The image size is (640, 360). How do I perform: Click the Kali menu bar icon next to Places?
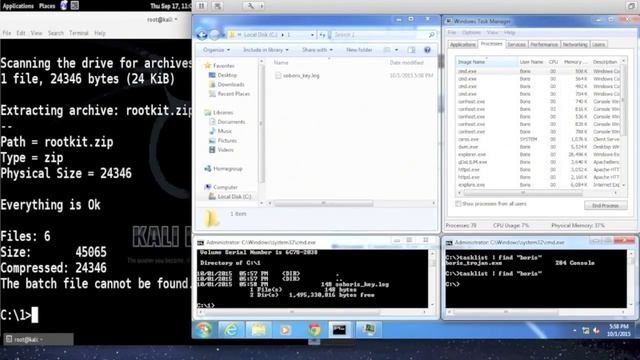click(64, 5)
